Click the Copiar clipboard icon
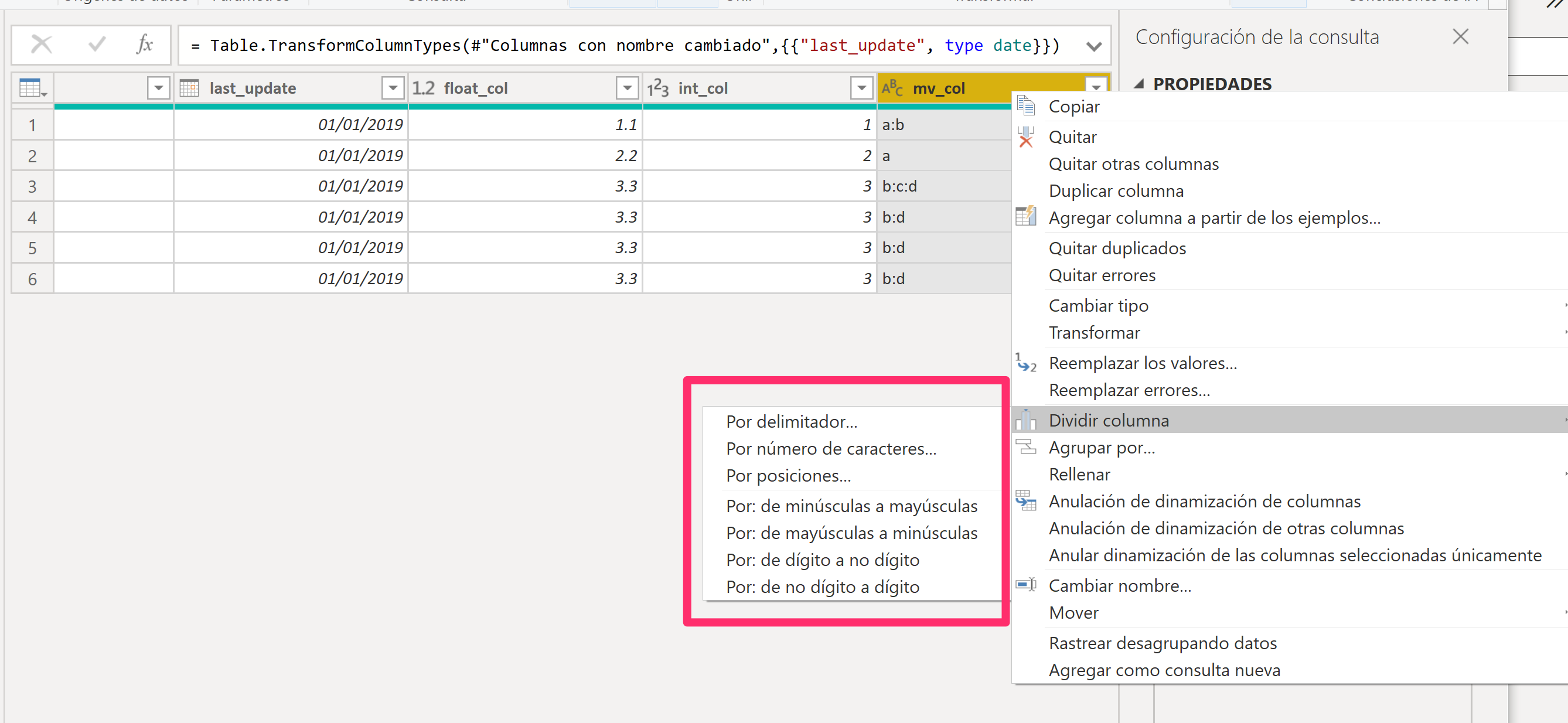This screenshot has height=723, width=1568. [1025, 106]
